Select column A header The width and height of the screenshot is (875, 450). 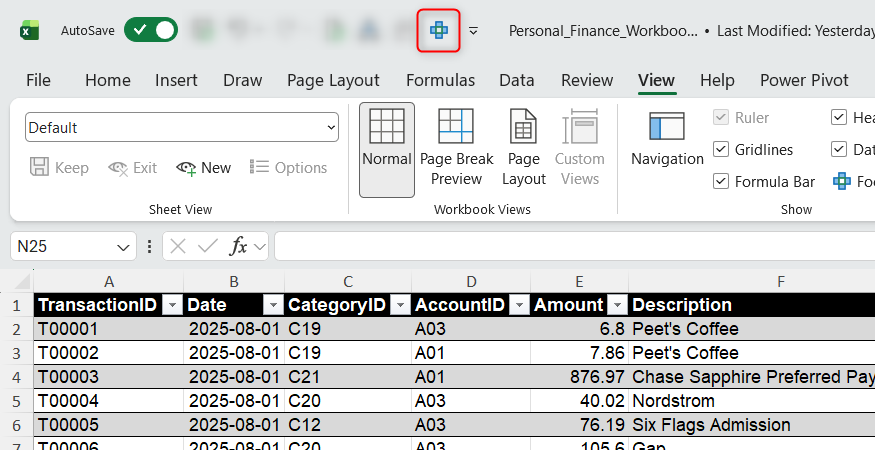pos(109,282)
